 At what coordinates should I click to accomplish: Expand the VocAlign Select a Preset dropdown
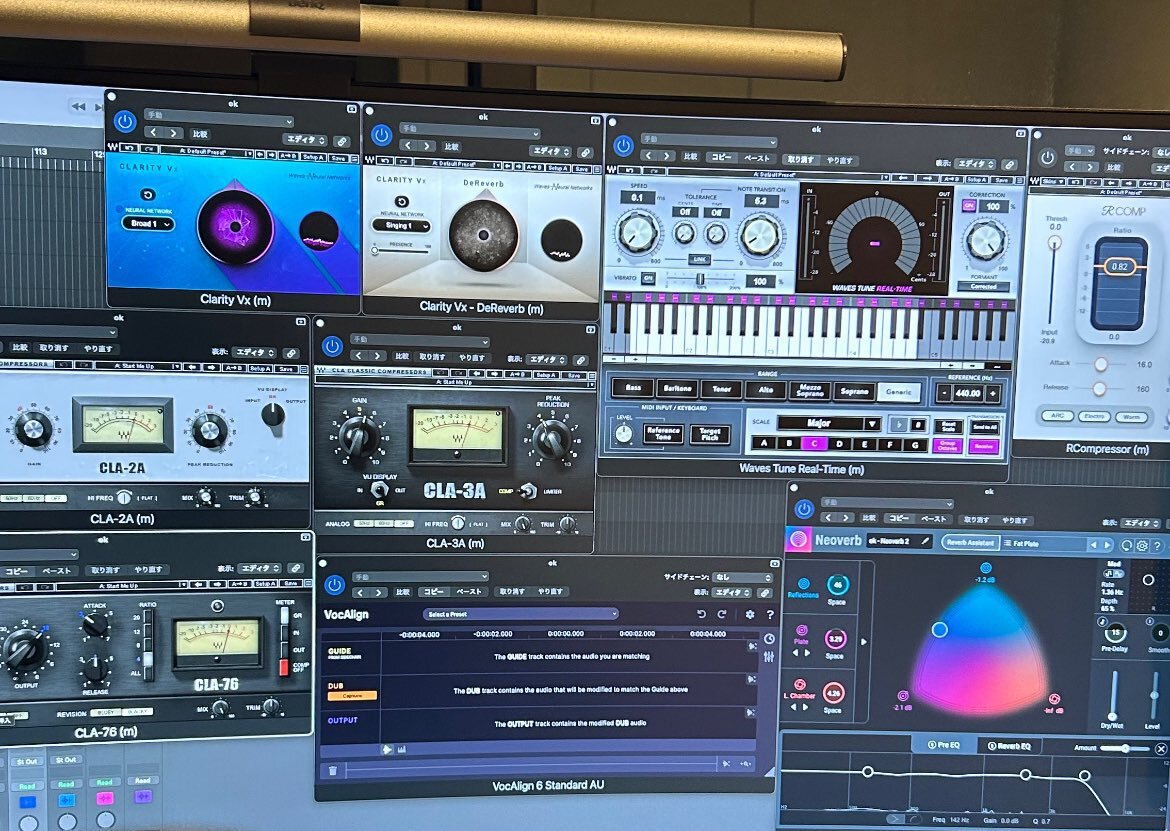point(520,614)
